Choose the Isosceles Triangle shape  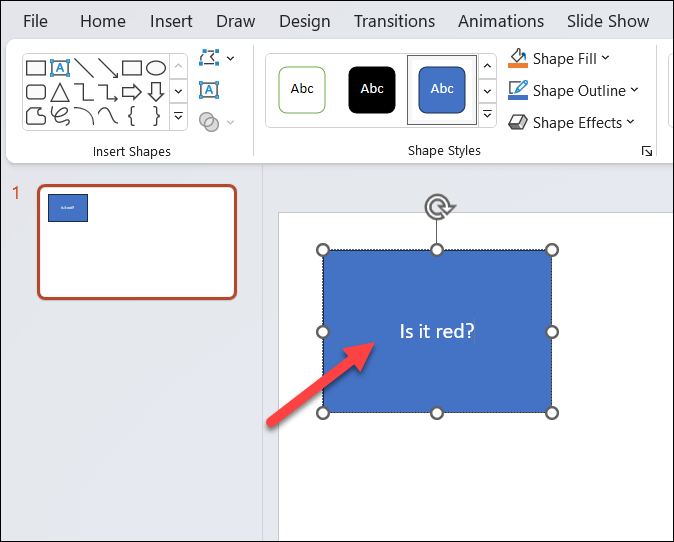[60, 92]
